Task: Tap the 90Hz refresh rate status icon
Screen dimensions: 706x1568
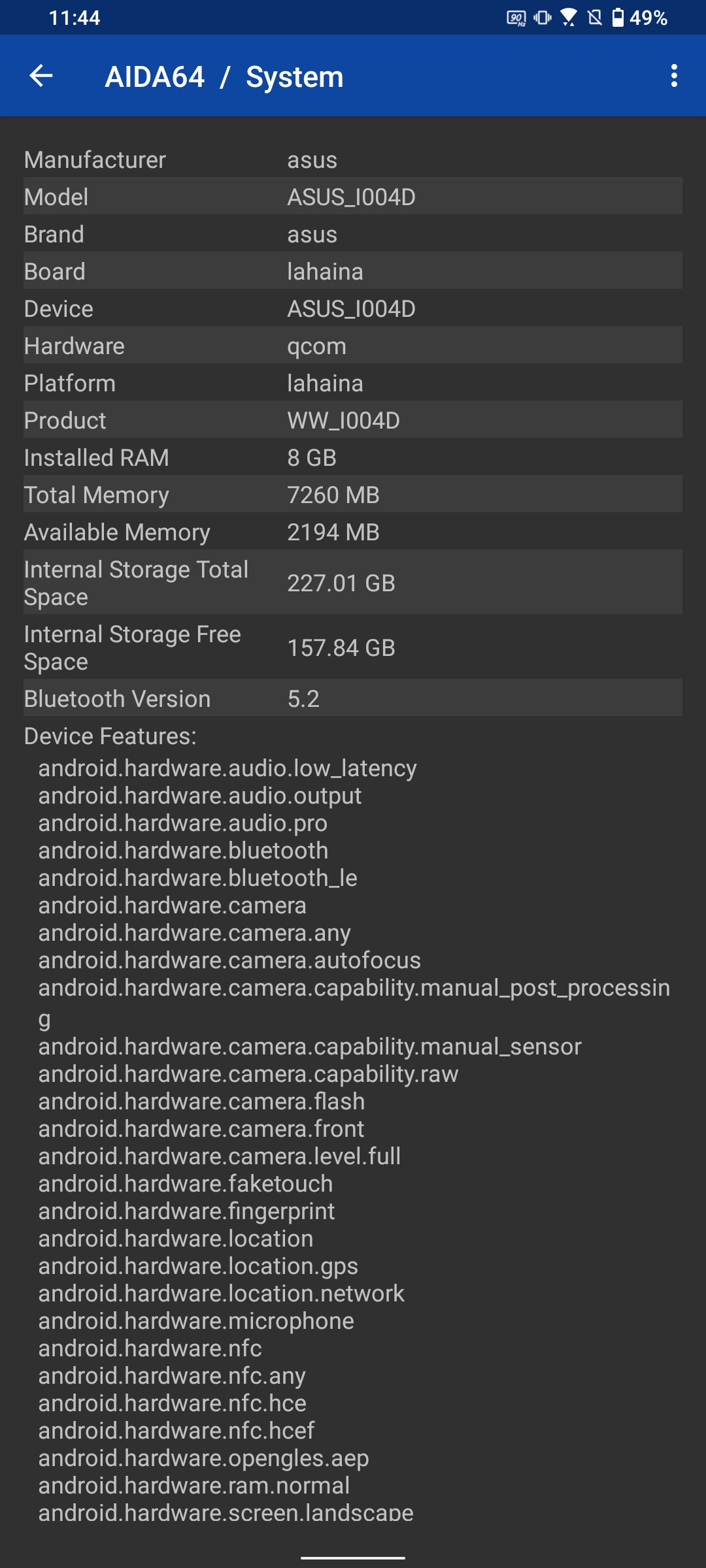Action: (516, 18)
